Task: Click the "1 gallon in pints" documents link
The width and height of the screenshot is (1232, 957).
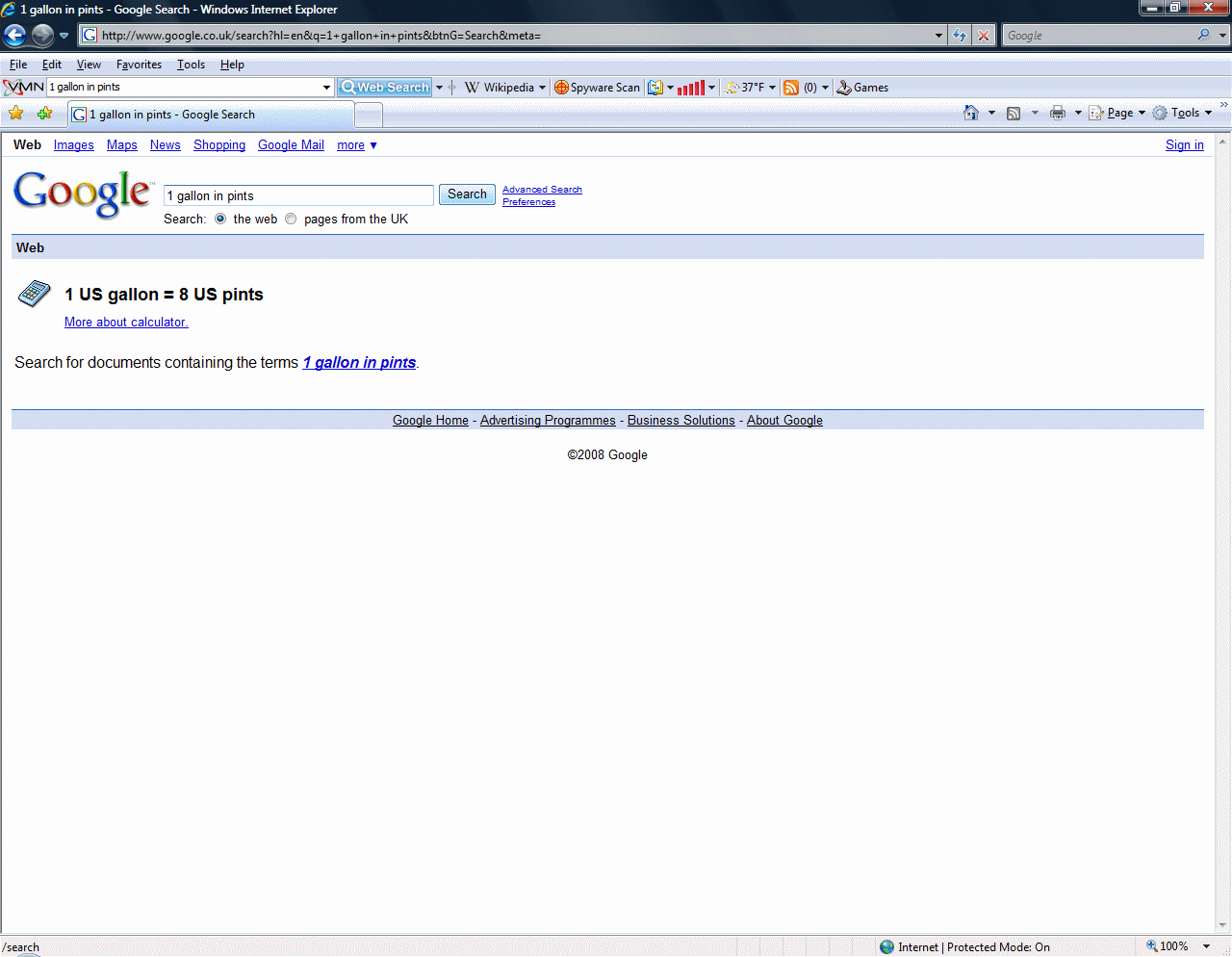Action: tap(360, 363)
